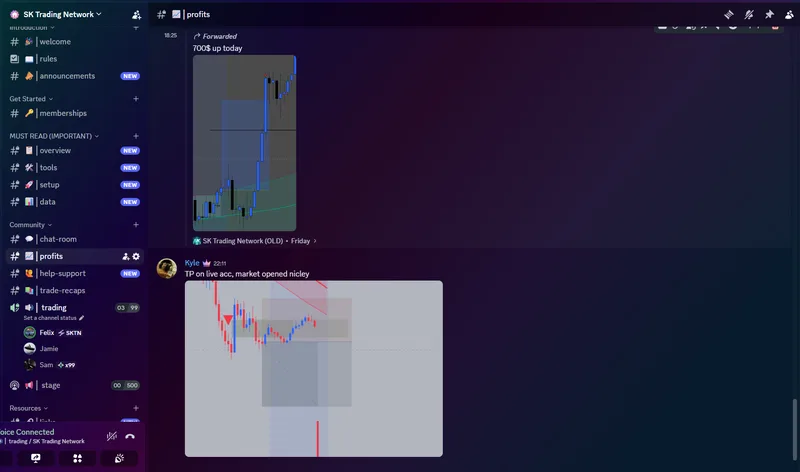Open the welcome channel
This screenshot has width=800, height=472.
pyautogui.click(x=74, y=42)
